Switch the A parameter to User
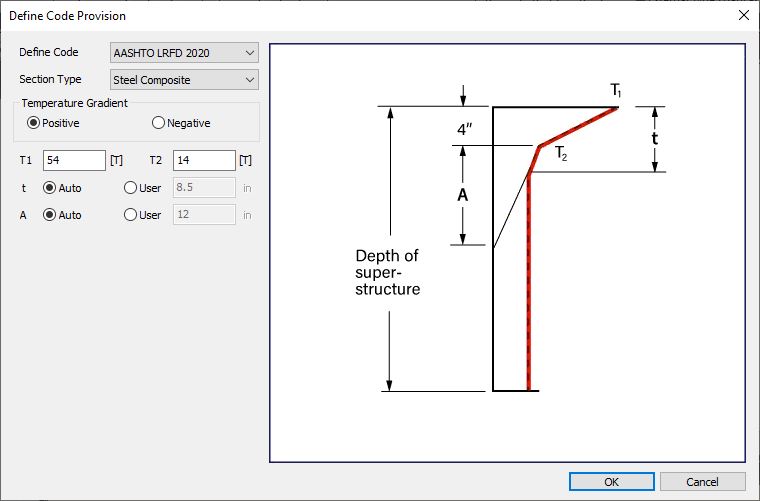The height and width of the screenshot is (501, 760). pos(130,215)
